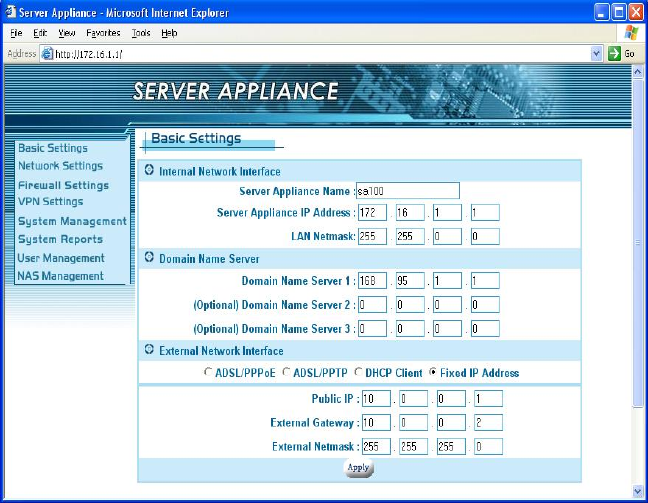Open the Favorites menu
648x503 pixels.
click(x=103, y=33)
